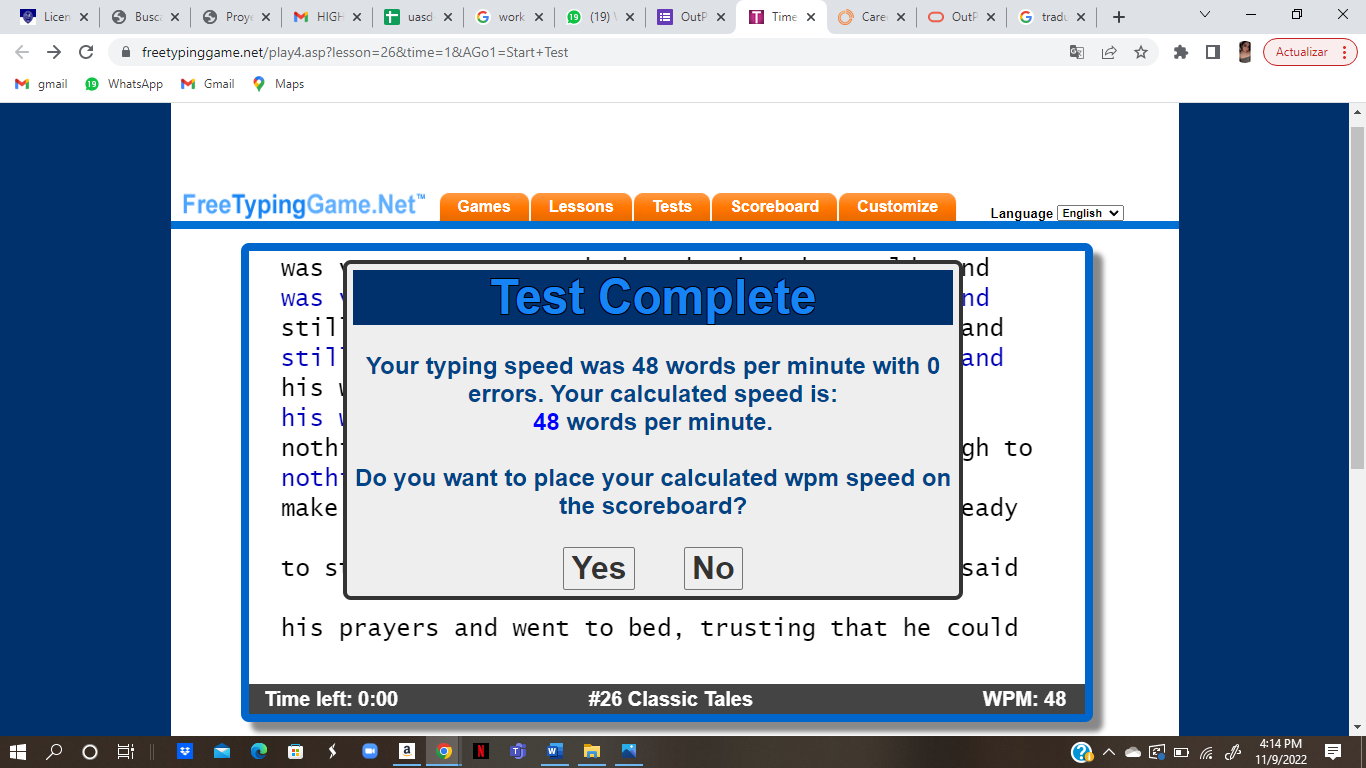
Task: Open the Chrome extensions puzzle icon
Action: pyautogui.click(x=1181, y=52)
